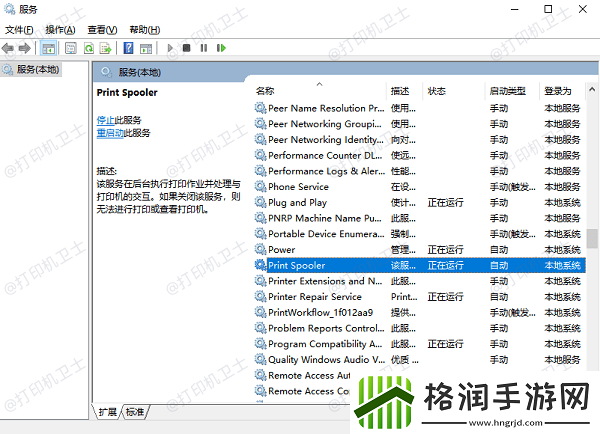Viewport: 600px width, 434px height.
Task: Click the gear icon of Printer Repair Service
Action: (x=260, y=296)
